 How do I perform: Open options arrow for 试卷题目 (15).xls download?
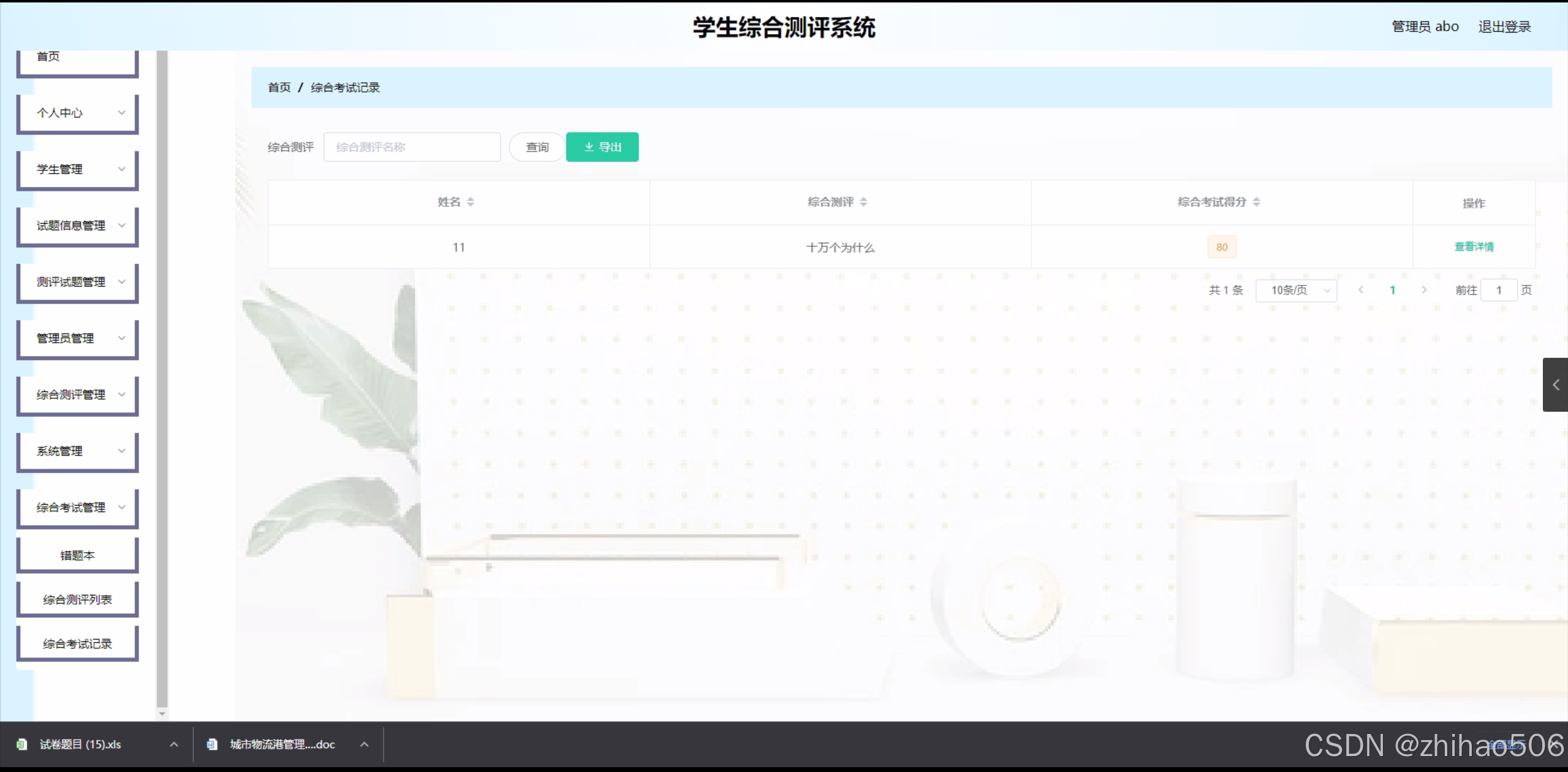pos(174,744)
